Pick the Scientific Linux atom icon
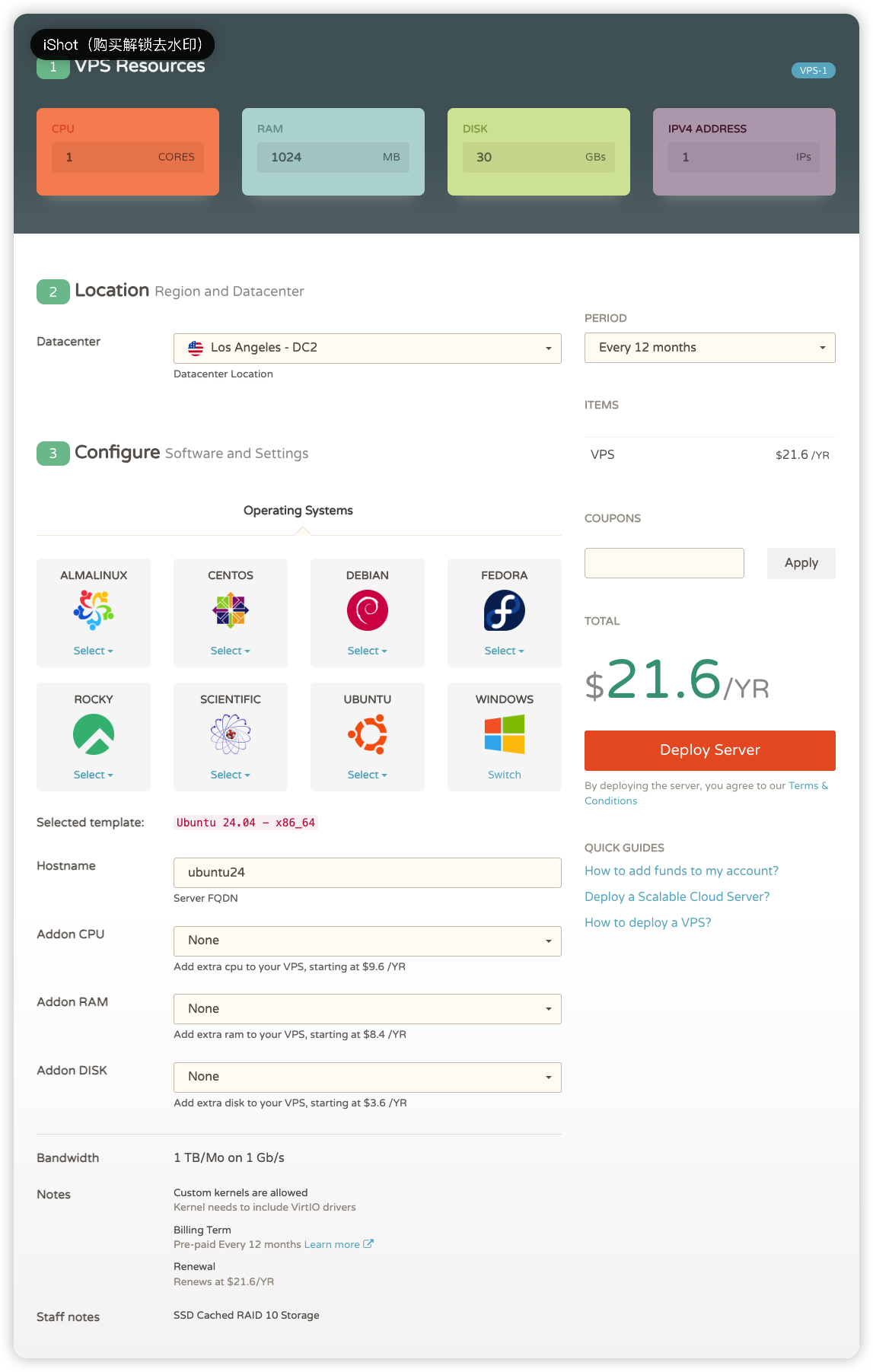The image size is (873, 1372). click(231, 734)
